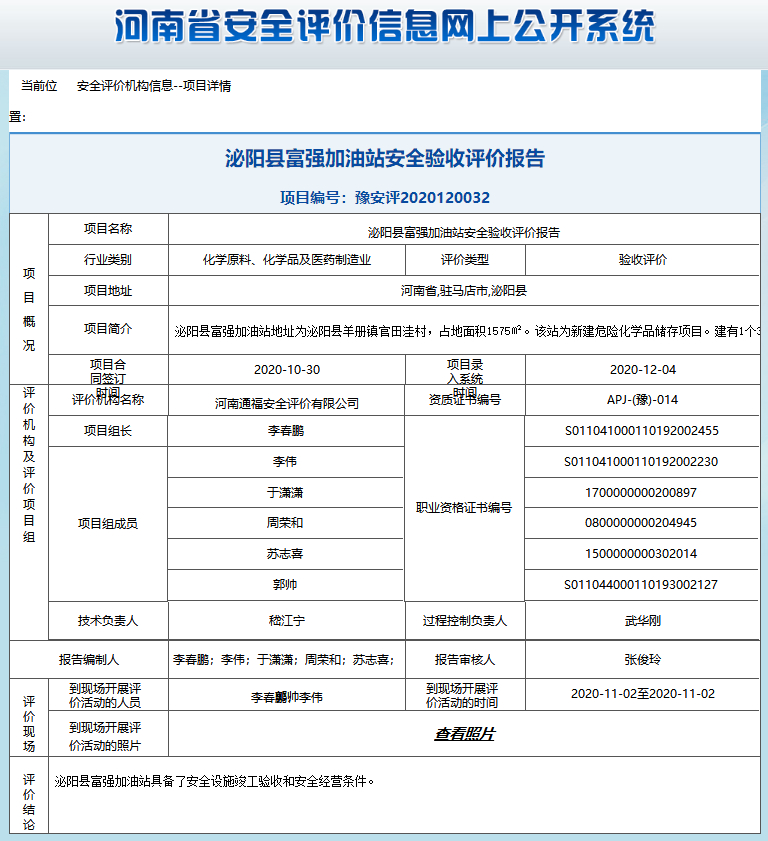Select technical lead name 嵇江宁
Viewport: 768px width, 841px height.
coord(287,621)
